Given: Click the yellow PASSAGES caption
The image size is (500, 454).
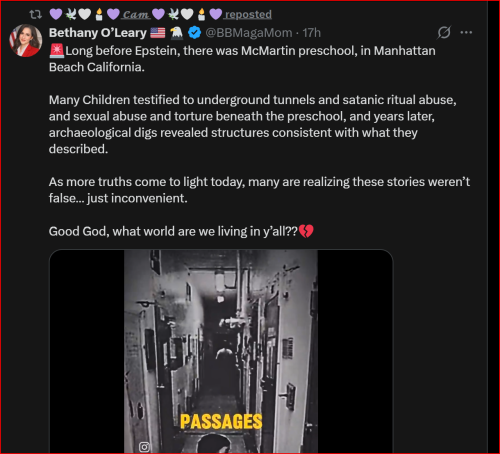Looking at the screenshot, I should [221, 422].
